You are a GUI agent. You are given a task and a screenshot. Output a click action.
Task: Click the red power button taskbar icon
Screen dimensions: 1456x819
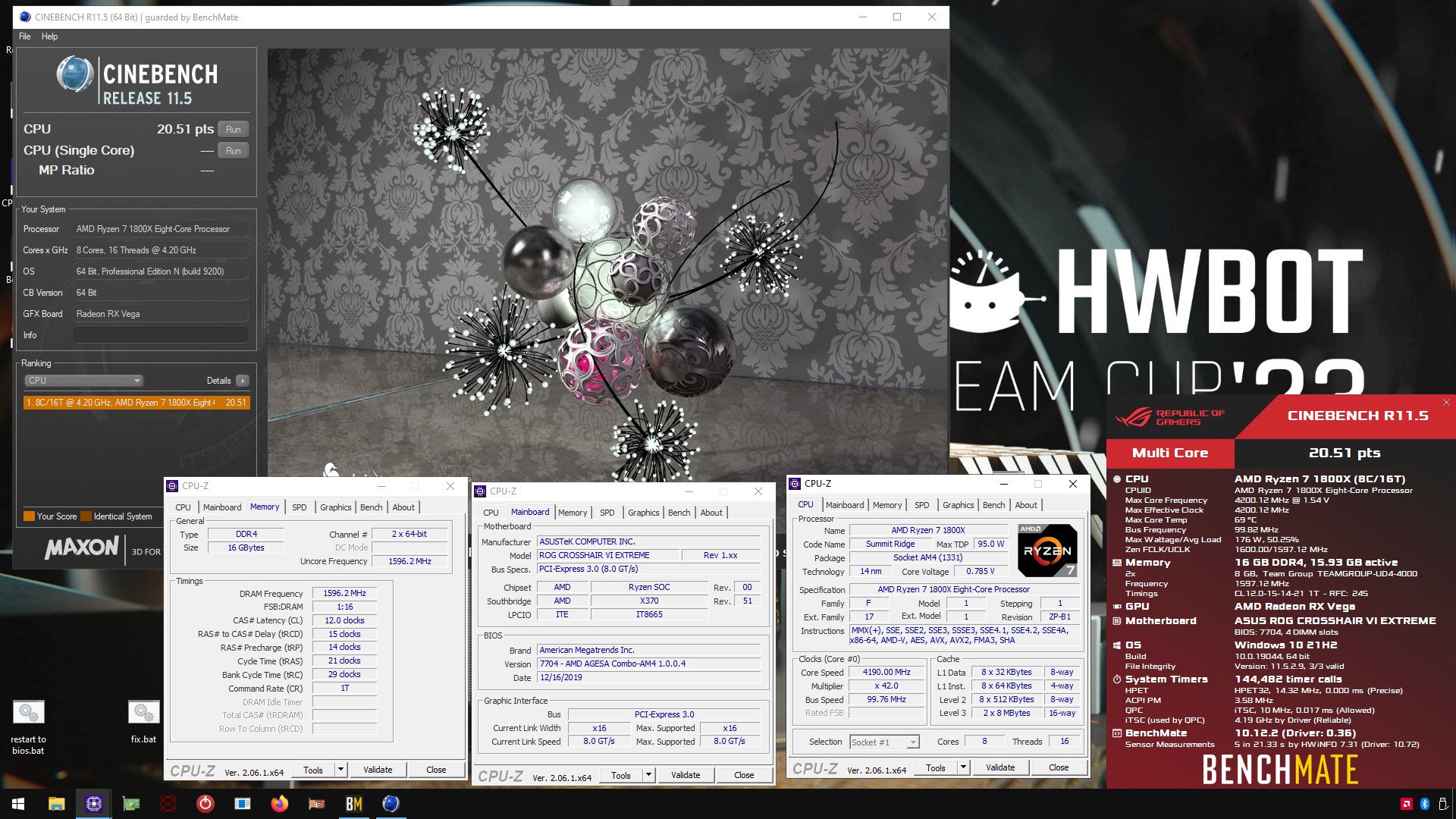point(205,804)
